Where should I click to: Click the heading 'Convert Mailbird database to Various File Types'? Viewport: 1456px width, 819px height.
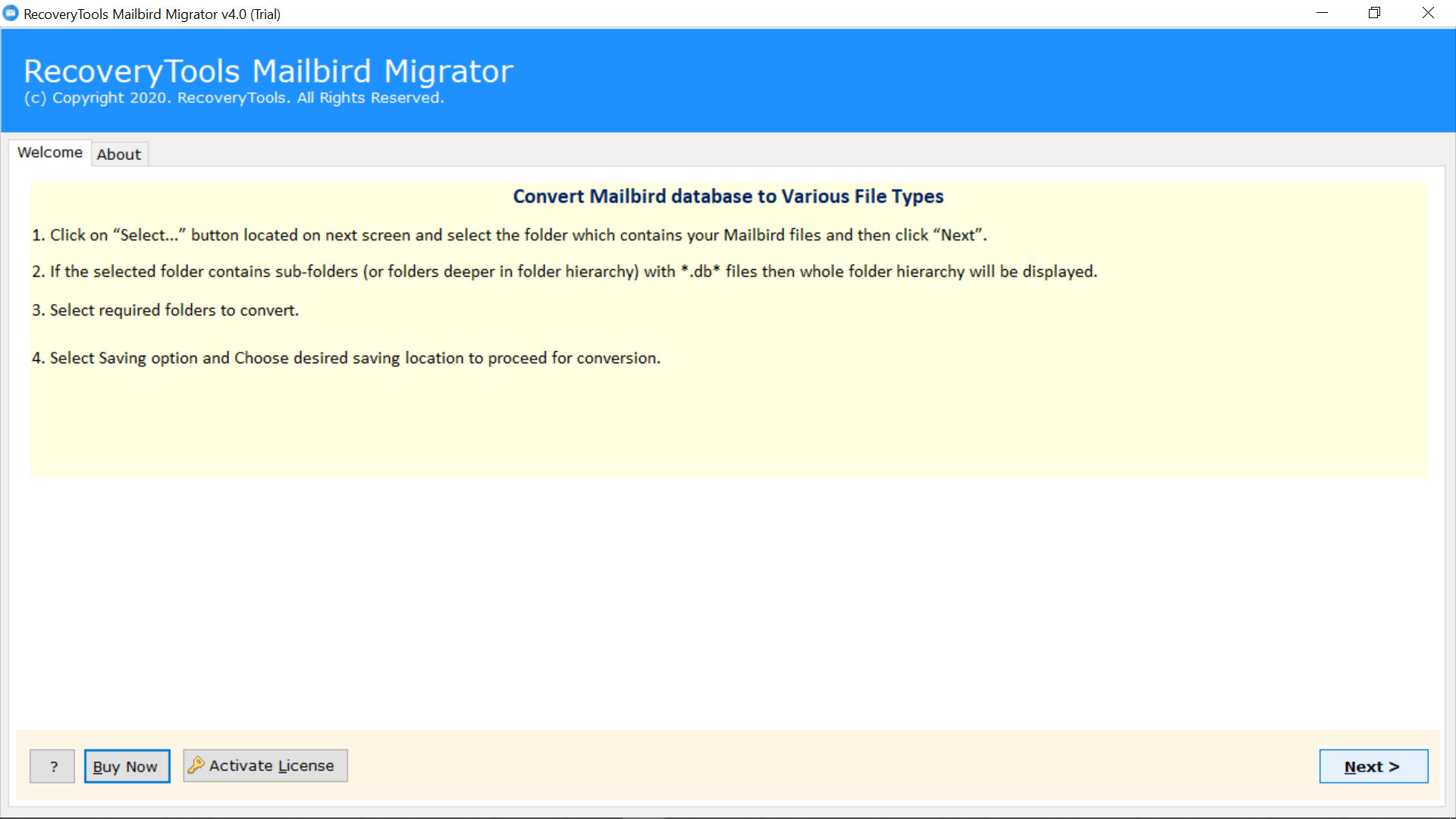pyautogui.click(x=728, y=196)
